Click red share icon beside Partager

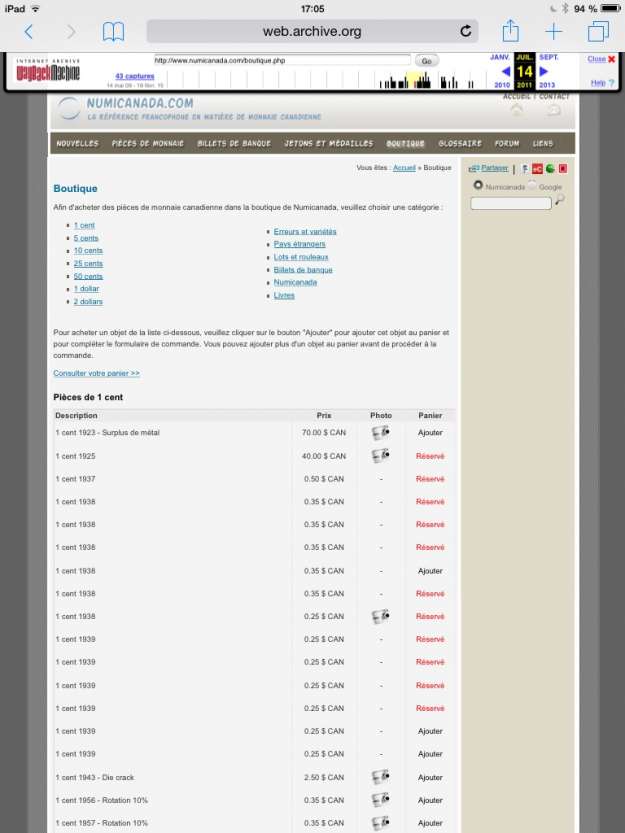point(537,169)
